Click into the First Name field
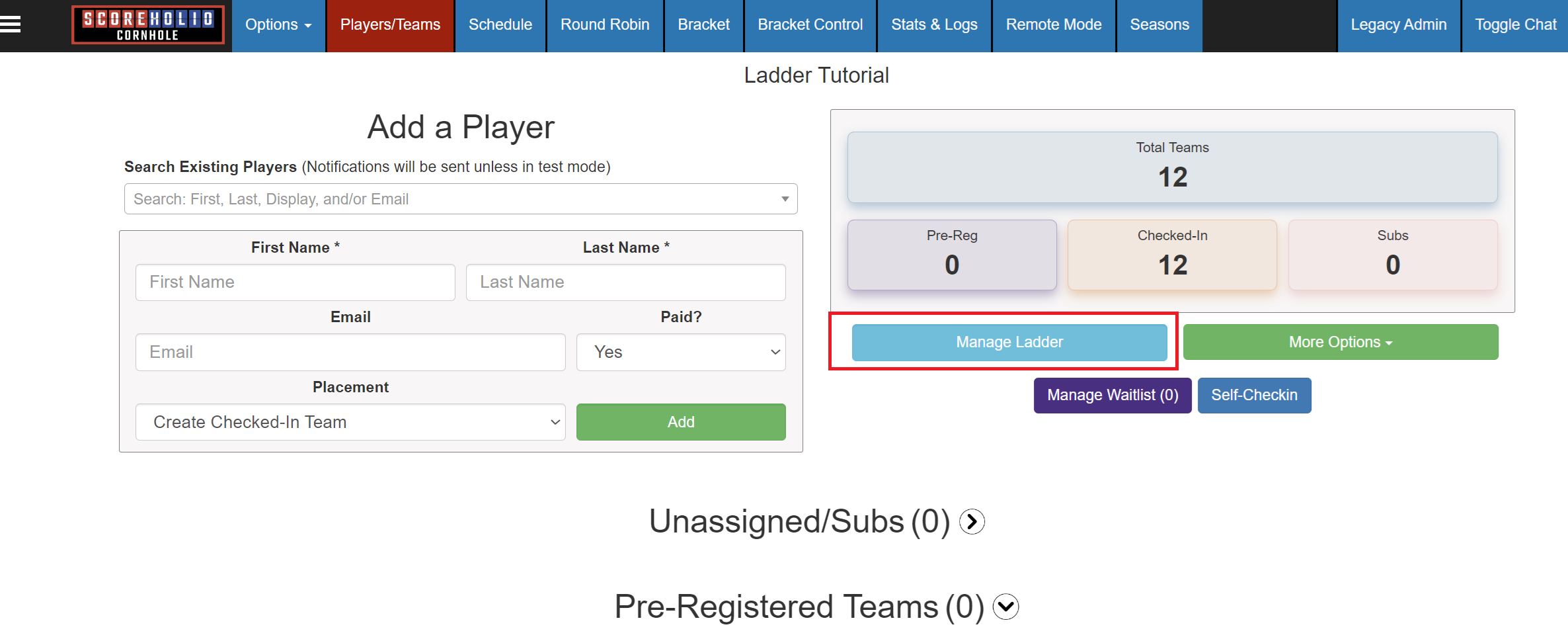The height and width of the screenshot is (639, 1568). point(295,282)
